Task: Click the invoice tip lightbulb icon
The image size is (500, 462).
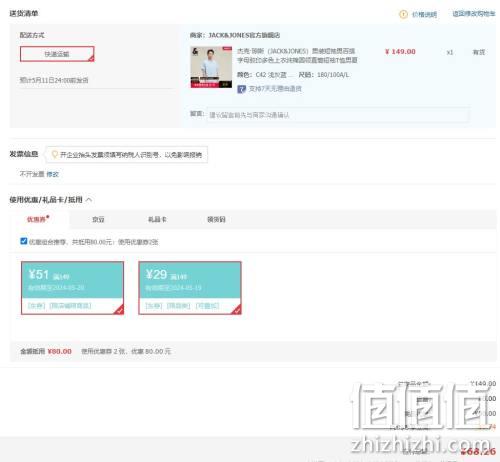Action: 55,154
